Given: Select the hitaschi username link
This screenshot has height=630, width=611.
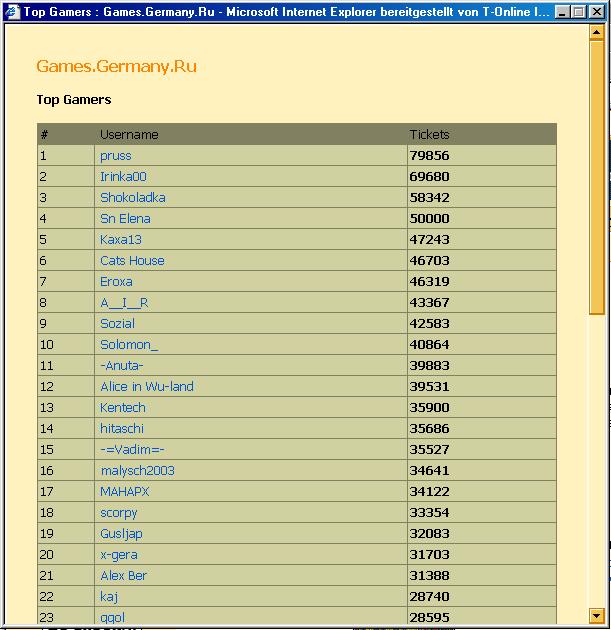Looking at the screenshot, I should coord(122,429).
